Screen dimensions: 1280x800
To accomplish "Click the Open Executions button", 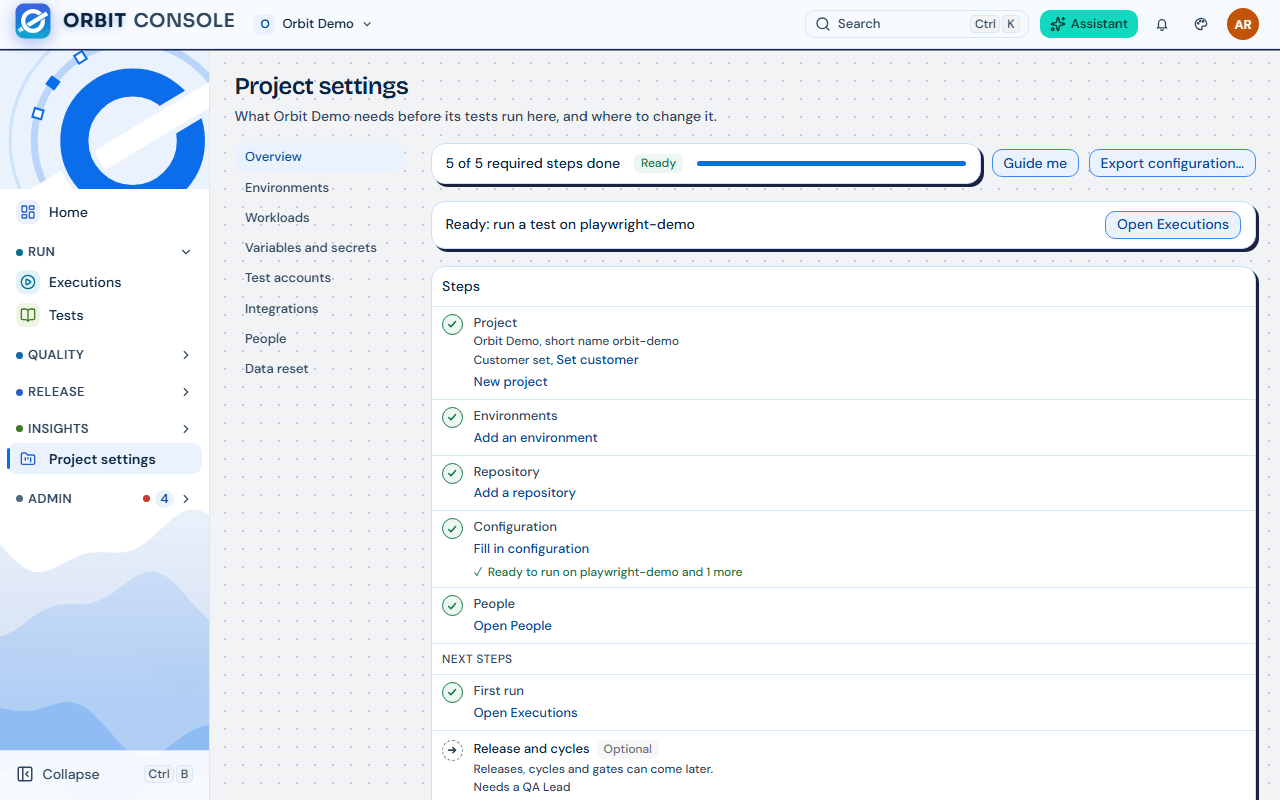I will point(1172,224).
